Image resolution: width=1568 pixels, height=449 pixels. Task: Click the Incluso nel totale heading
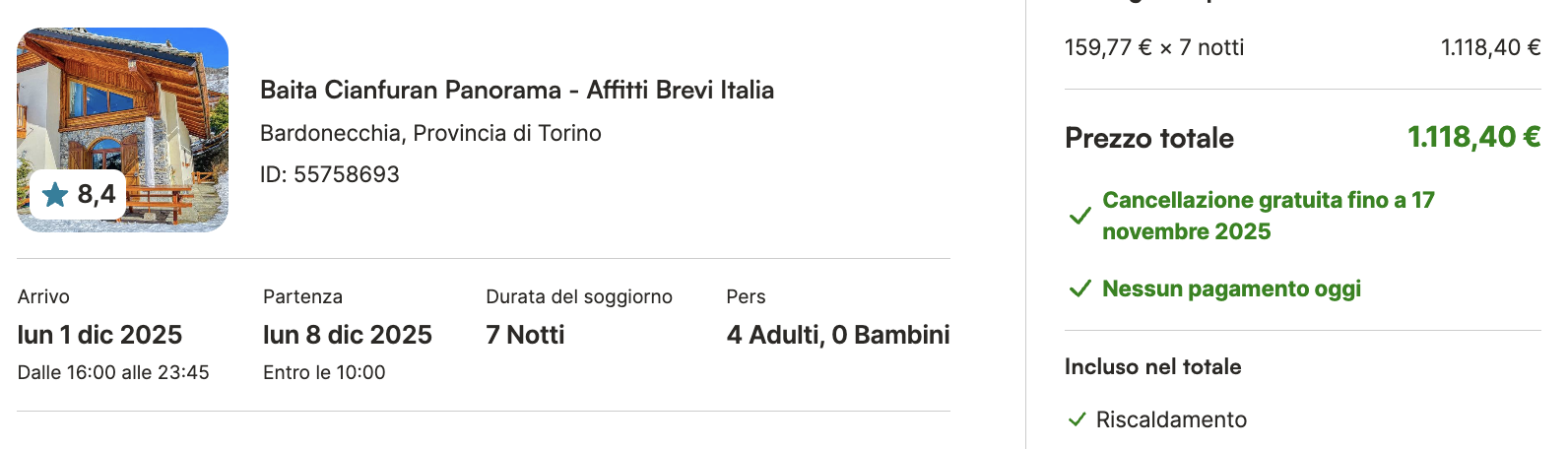(1152, 367)
